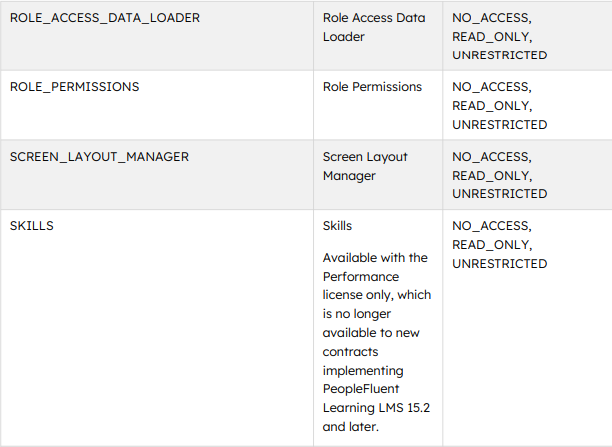
Task: Click UNRESTRICTED value in SKILLS row
Action: [x=500, y=264]
